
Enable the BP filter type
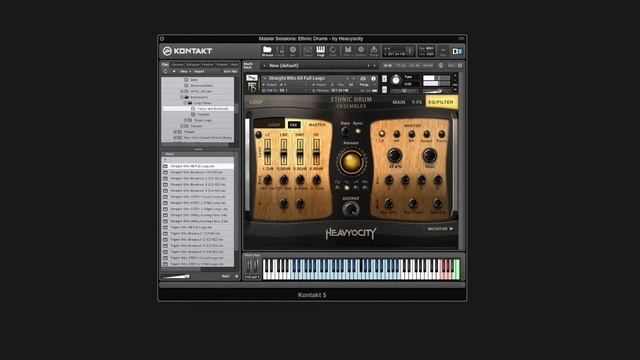pos(411,134)
